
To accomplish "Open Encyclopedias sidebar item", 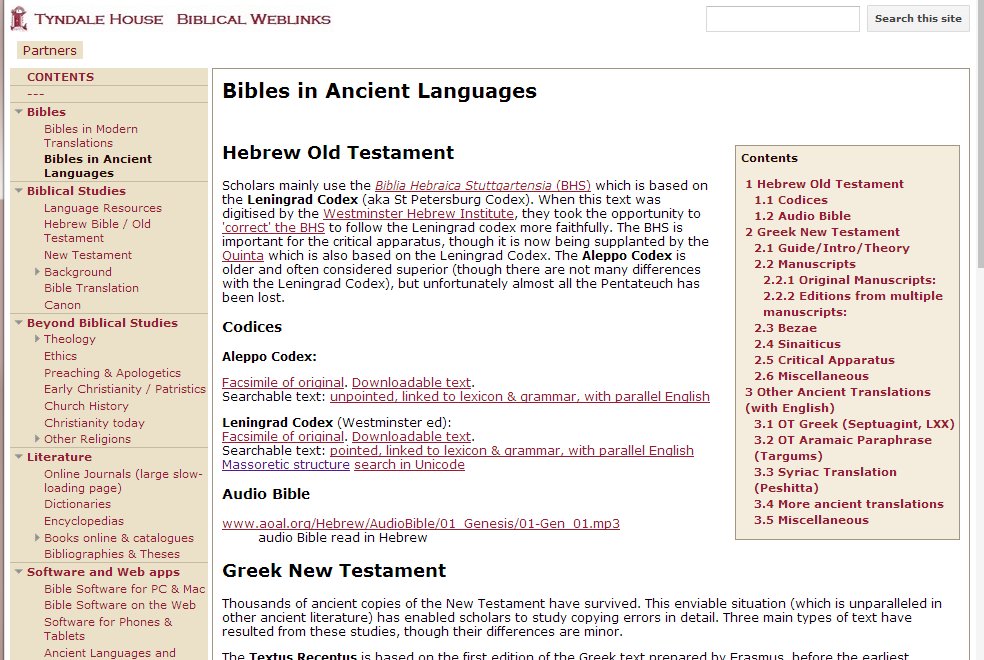I will coord(84,521).
